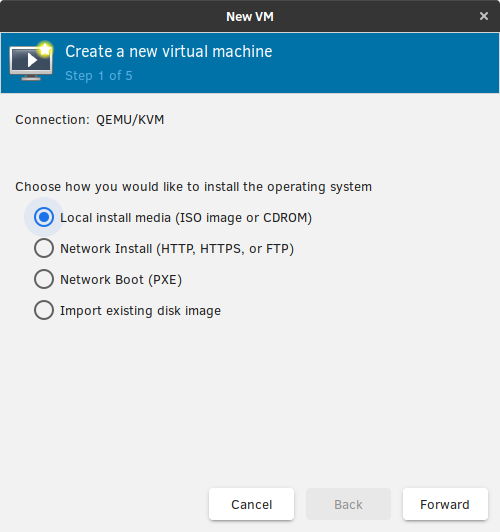Click the greyed-out Back button
The height and width of the screenshot is (532, 500).
coord(348,504)
